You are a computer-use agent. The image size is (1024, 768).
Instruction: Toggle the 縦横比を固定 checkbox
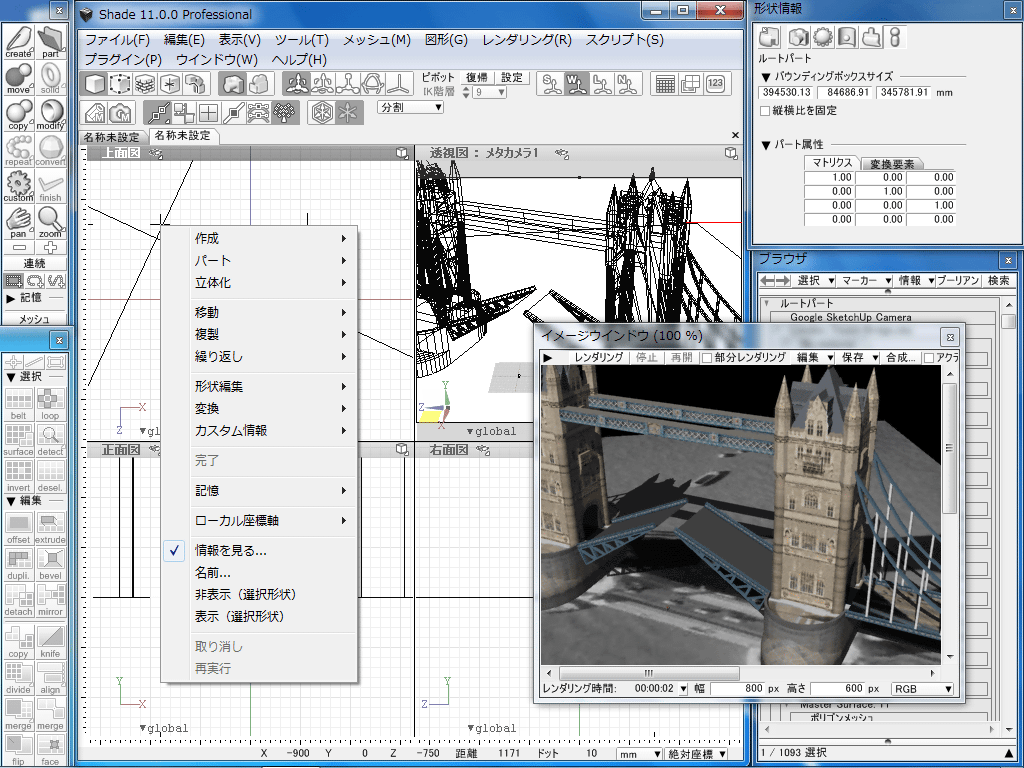[765, 111]
